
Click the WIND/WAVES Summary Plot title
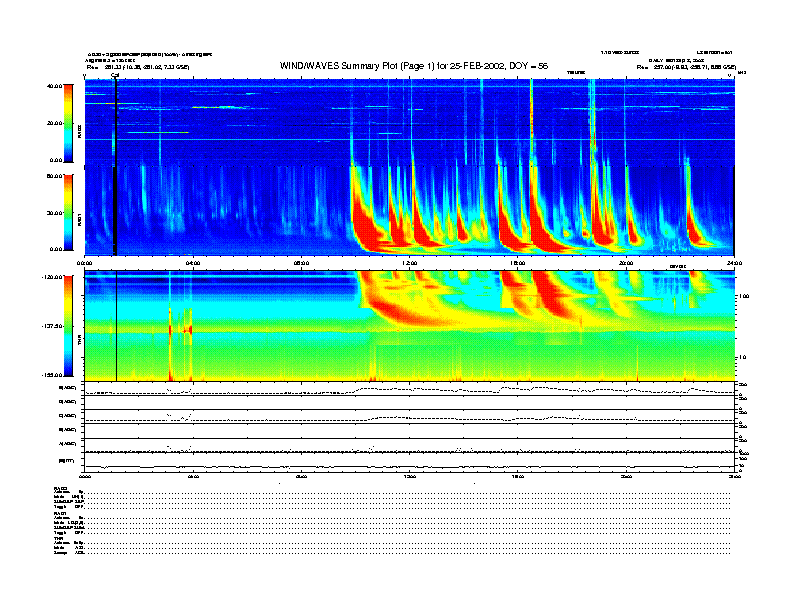click(x=414, y=66)
